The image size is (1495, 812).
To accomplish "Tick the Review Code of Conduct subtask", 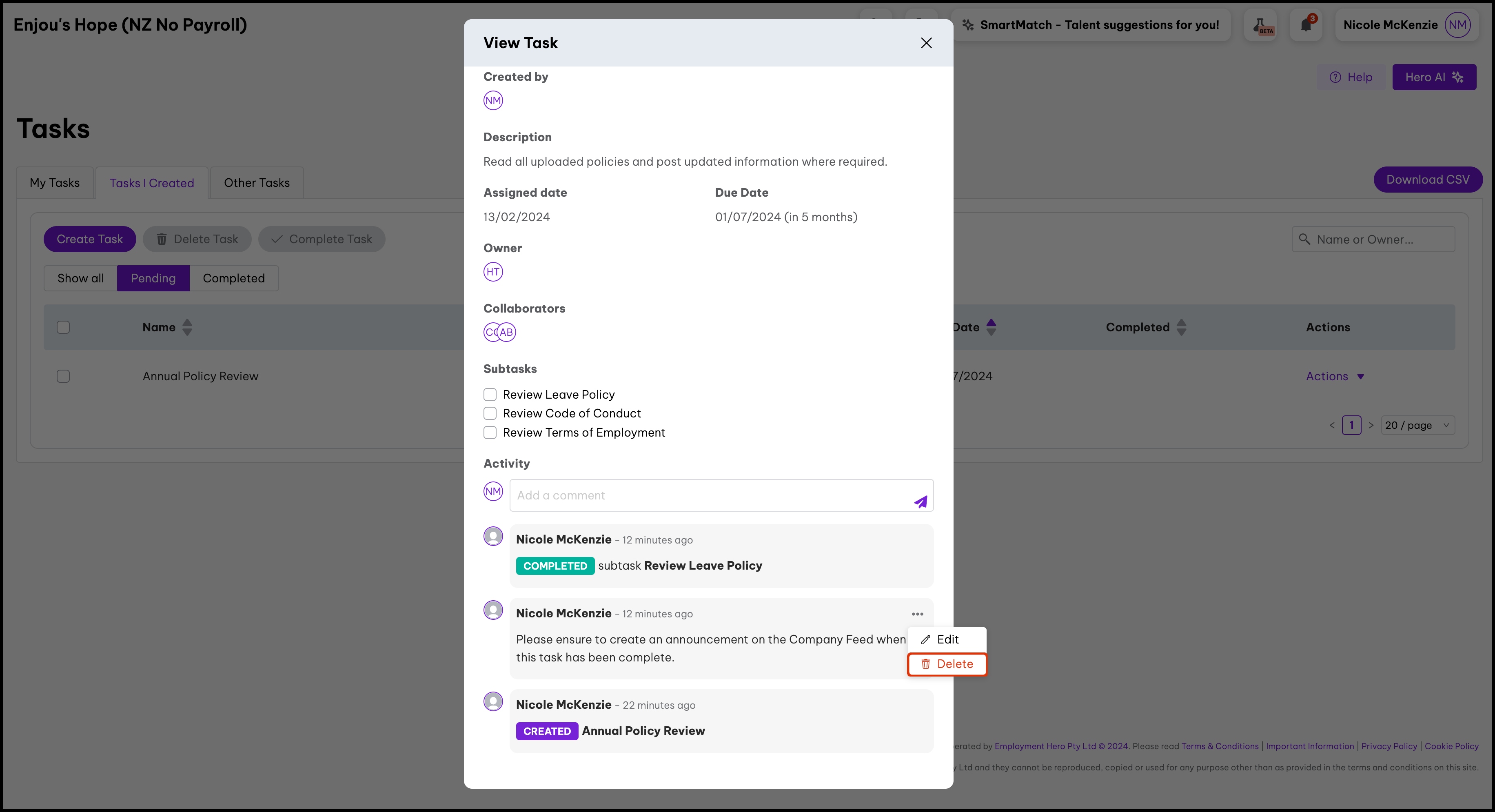I will click(x=490, y=413).
